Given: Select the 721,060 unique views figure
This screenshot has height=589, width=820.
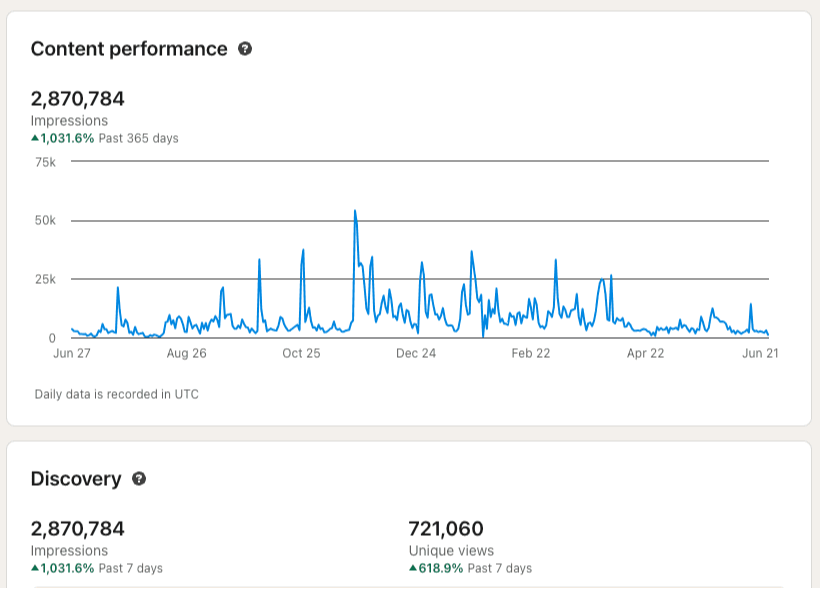Looking at the screenshot, I should click(x=446, y=529).
